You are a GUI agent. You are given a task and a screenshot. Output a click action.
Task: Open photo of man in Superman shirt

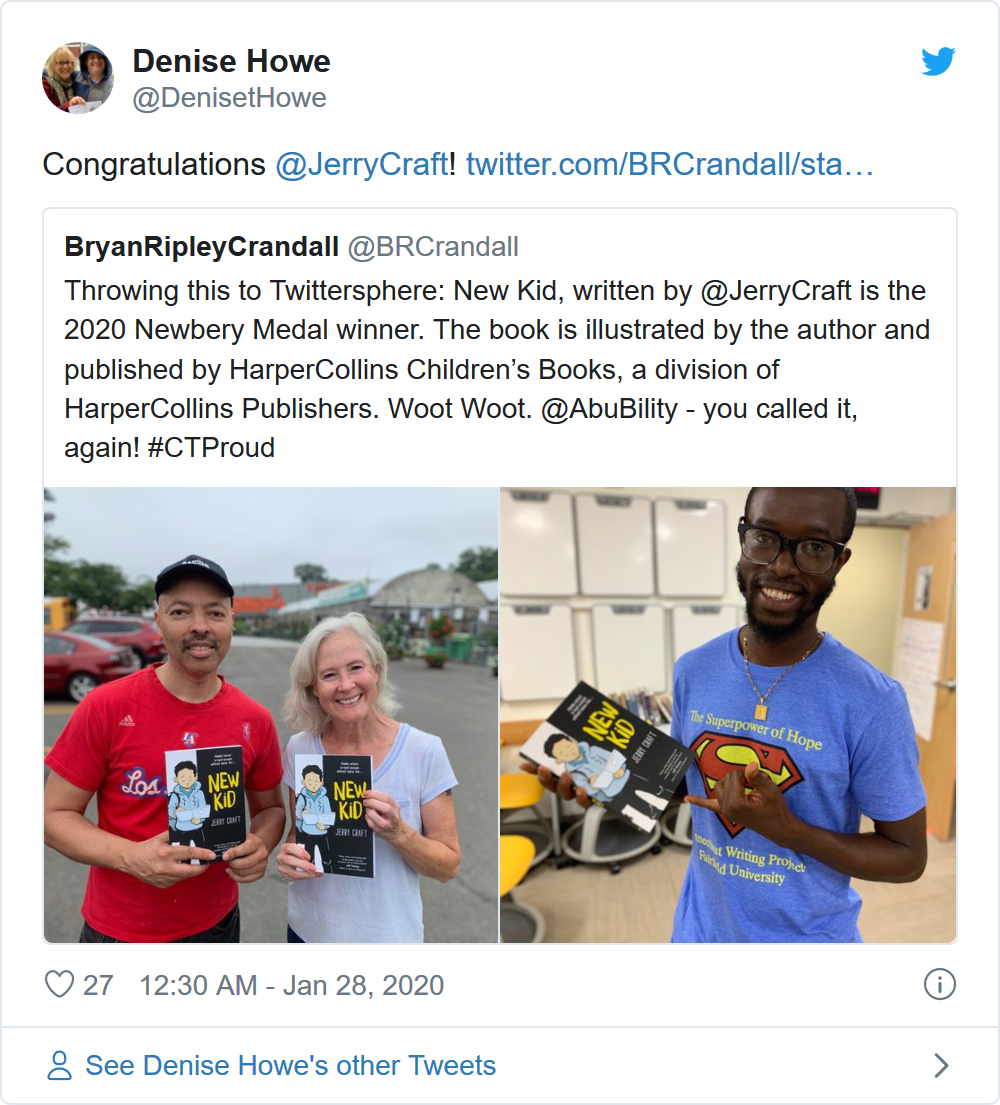[728, 715]
